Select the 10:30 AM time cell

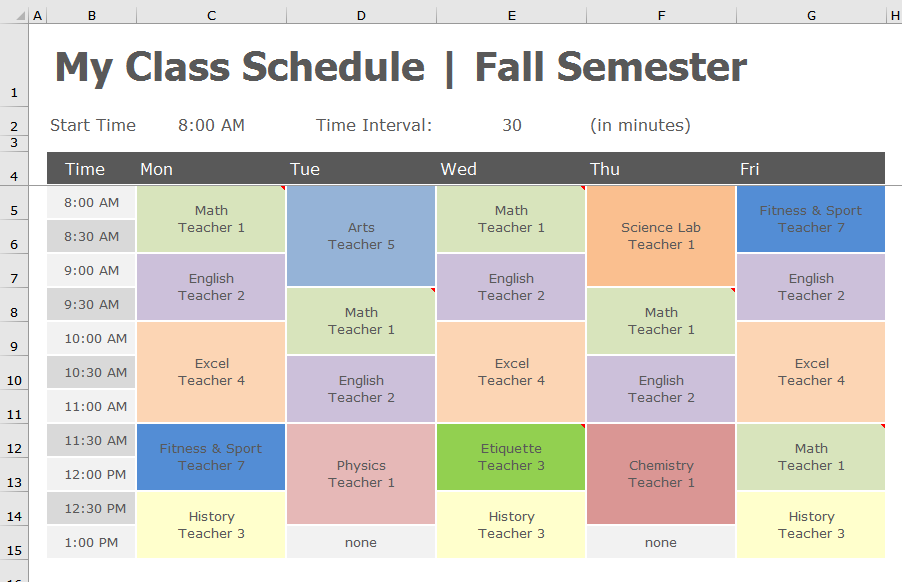pos(91,373)
